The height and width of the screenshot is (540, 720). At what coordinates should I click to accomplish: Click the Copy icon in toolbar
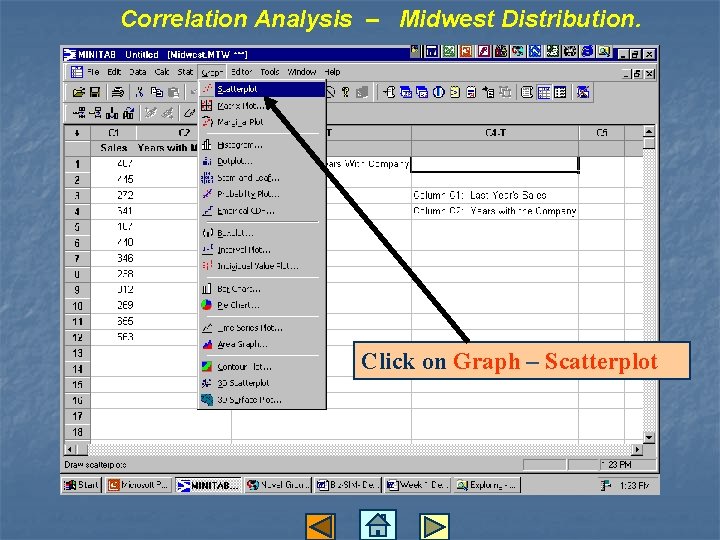pyautogui.click(x=157, y=93)
